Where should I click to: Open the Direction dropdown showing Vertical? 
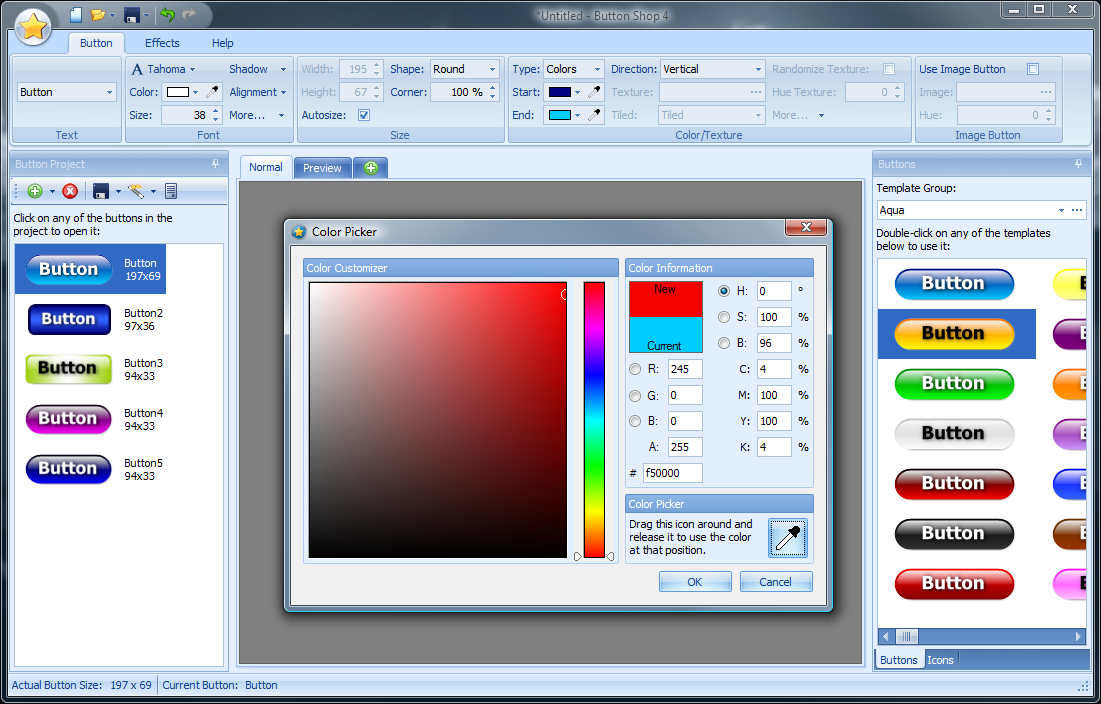(758, 69)
